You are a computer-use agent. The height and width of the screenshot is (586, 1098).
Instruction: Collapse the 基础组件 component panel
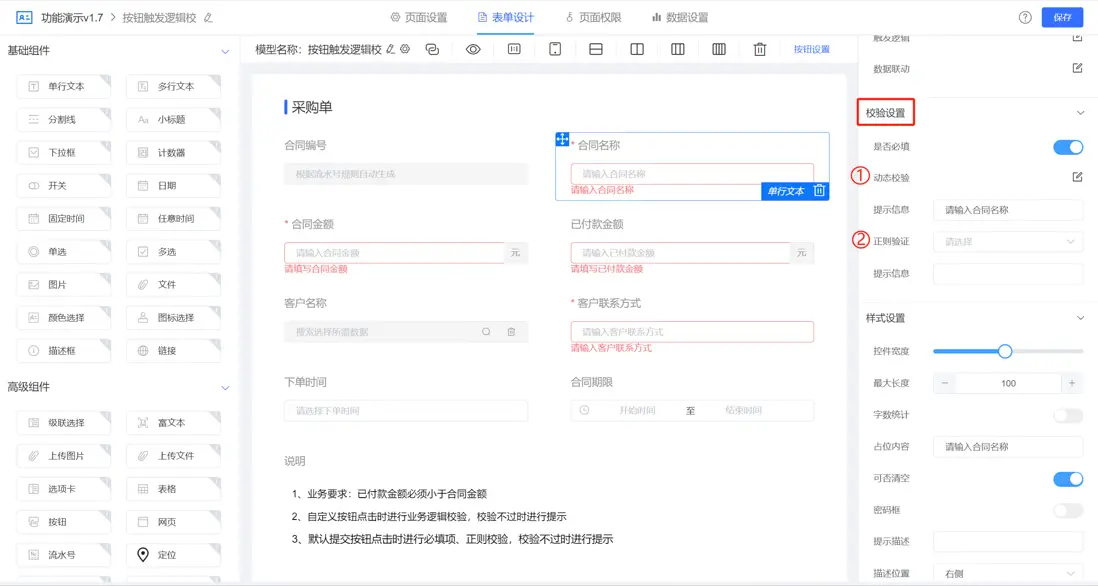tap(225, 50)
